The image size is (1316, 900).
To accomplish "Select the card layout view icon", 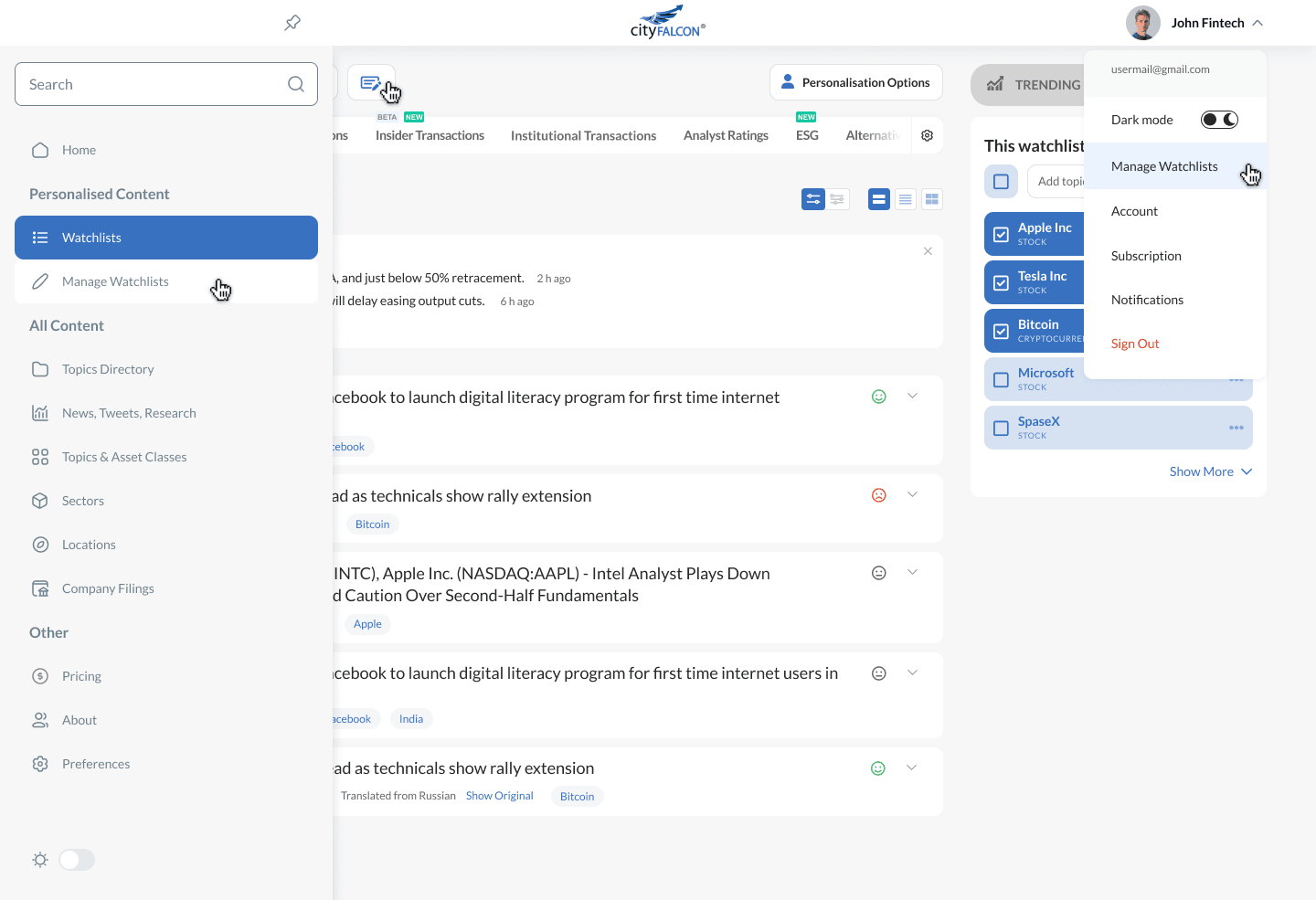I will point(879,199).
